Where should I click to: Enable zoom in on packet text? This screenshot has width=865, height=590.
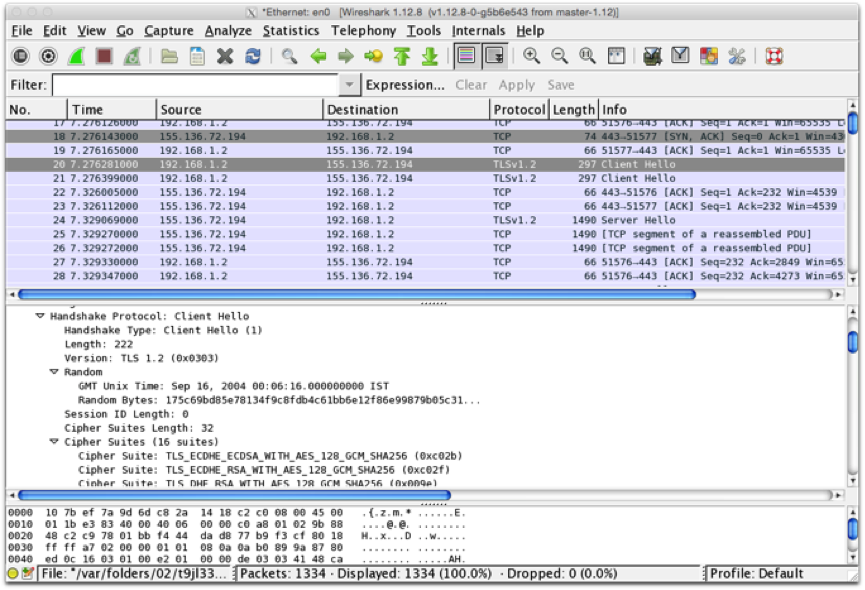(x=532, y=55)
